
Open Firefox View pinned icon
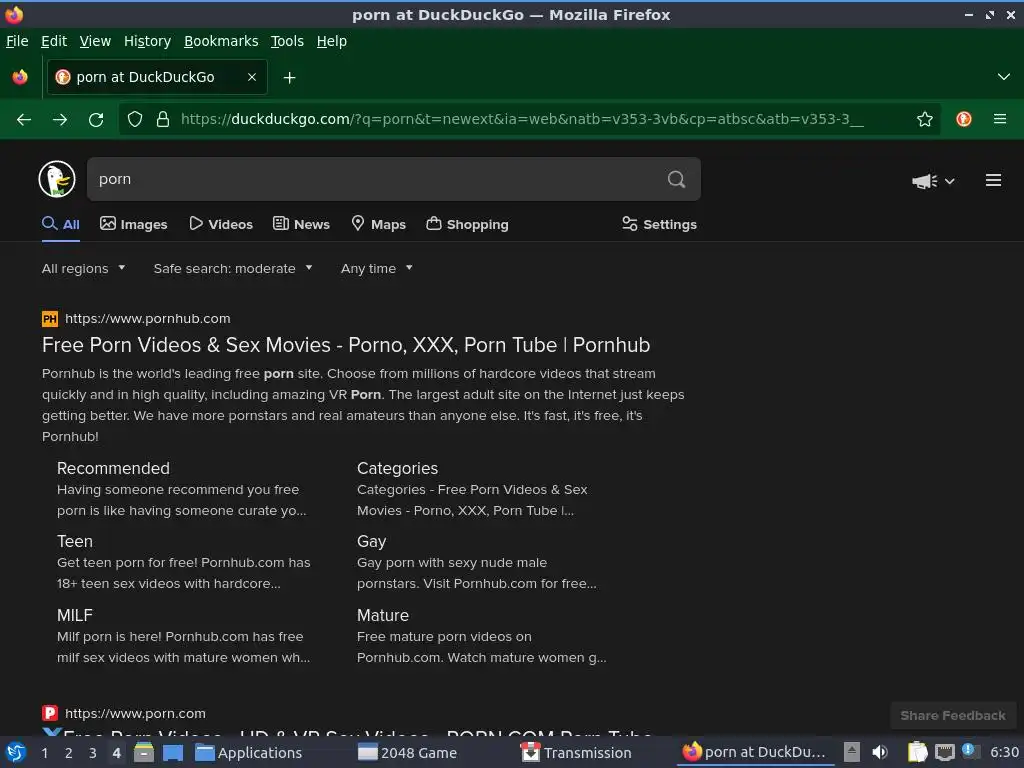[20, 77]
